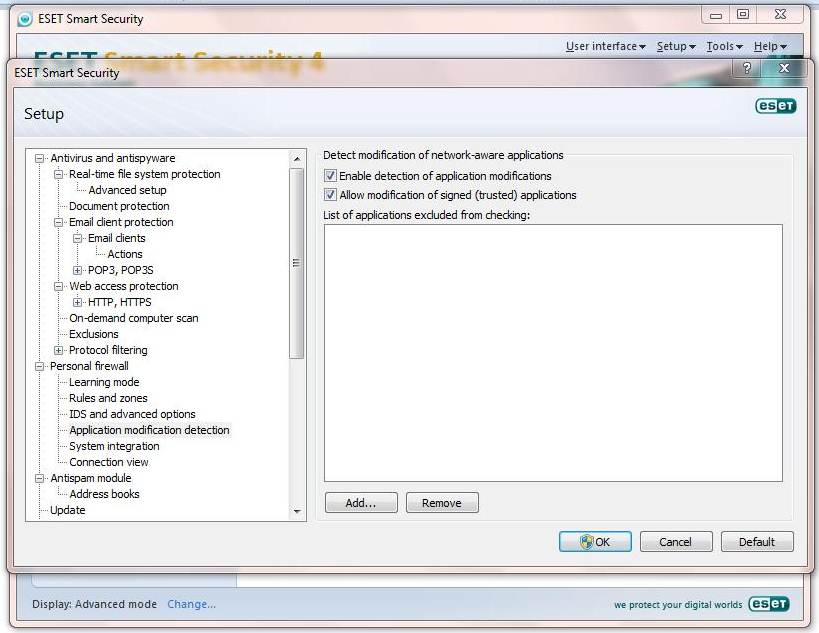Viewport: 819px width, 633px height.
Task: Click the ESET eye icon in title bar
Action: 25,19
